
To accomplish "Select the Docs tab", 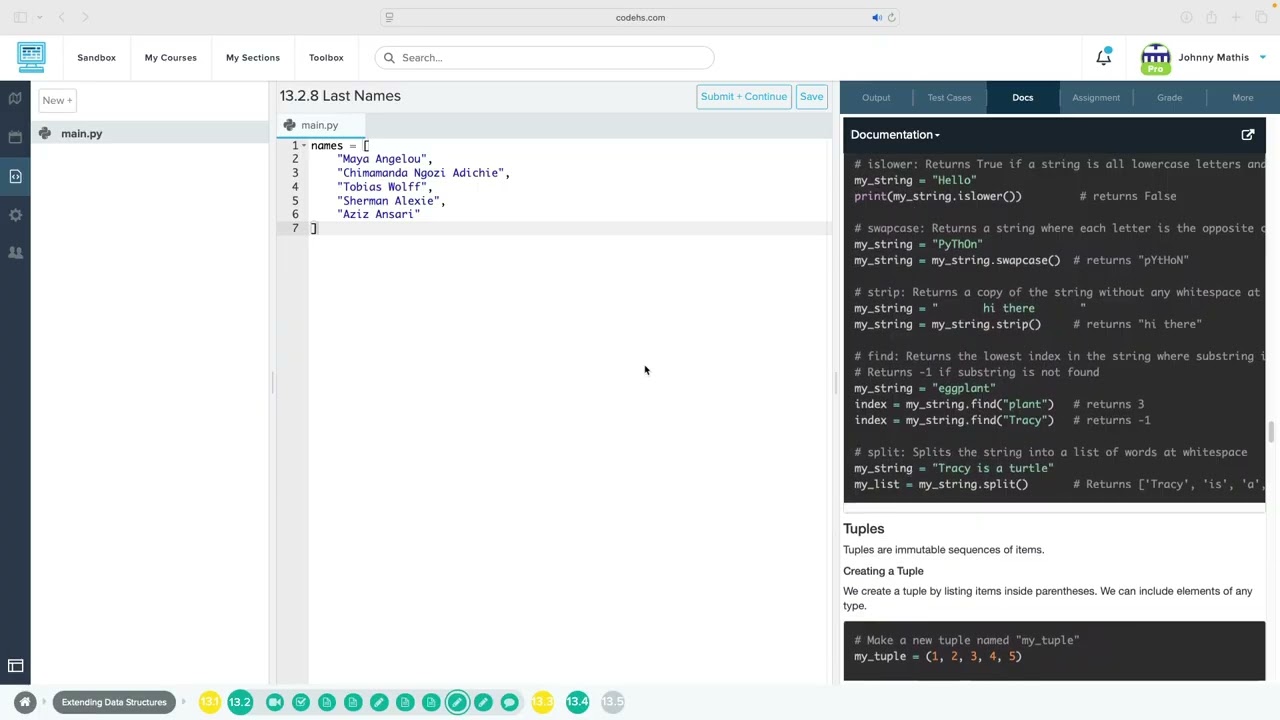I will [1022, 97].
